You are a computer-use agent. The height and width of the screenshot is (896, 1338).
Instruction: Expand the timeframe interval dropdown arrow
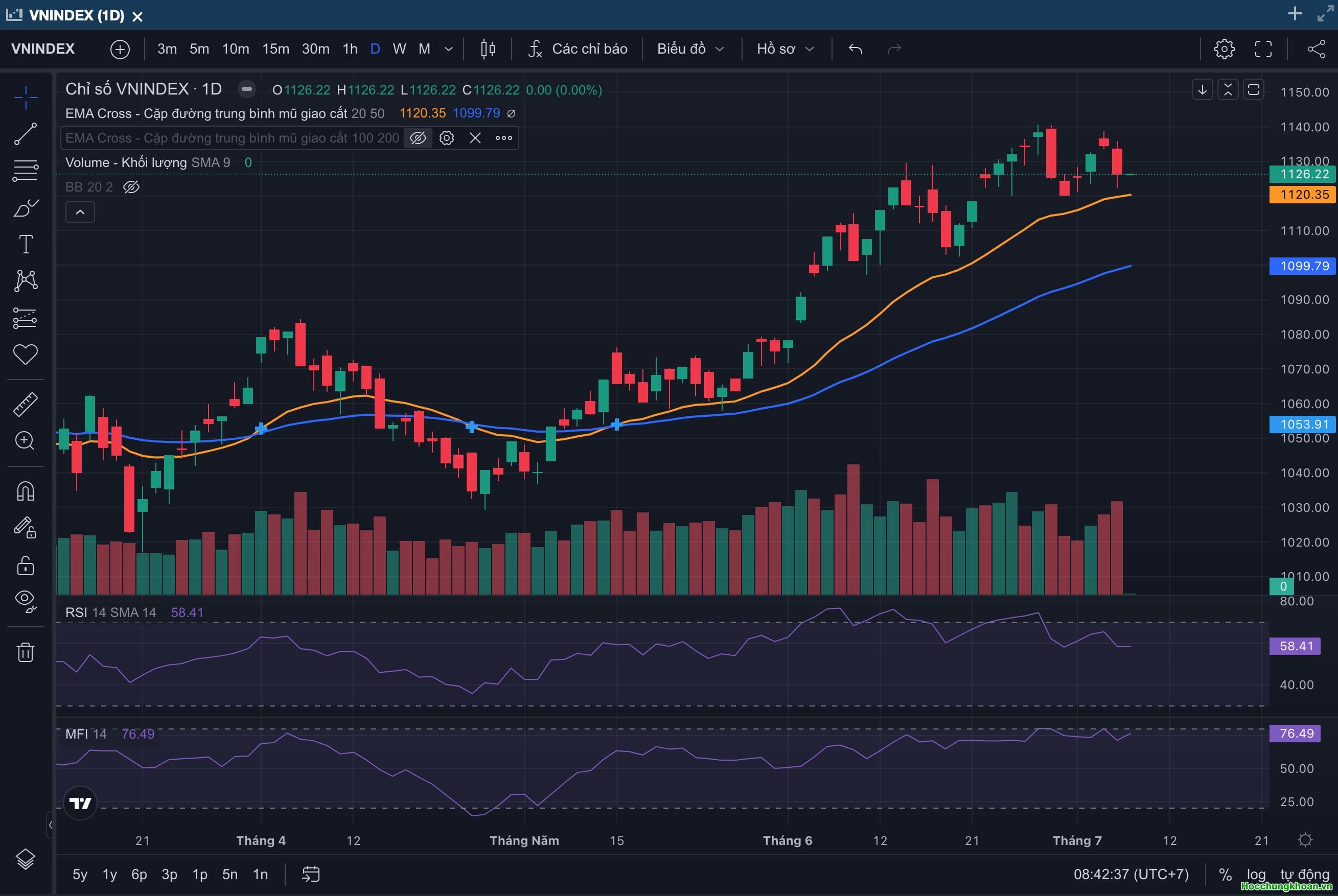[x=449, y=49]
